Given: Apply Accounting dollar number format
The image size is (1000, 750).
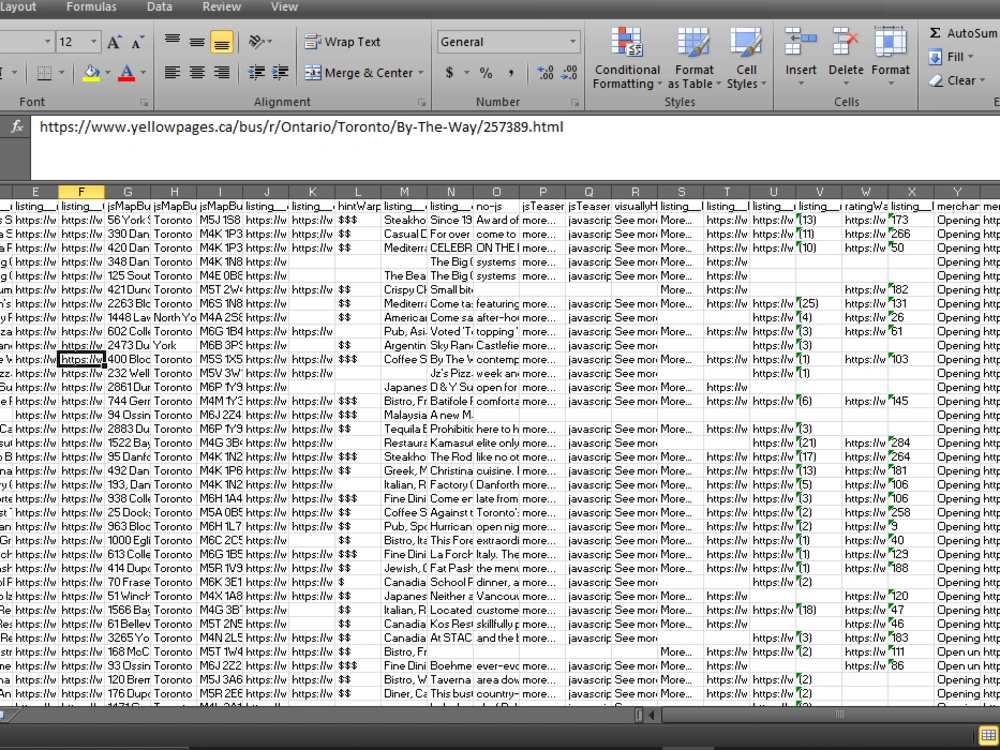Looking at the screenshot, I should (x=449, y=73).
